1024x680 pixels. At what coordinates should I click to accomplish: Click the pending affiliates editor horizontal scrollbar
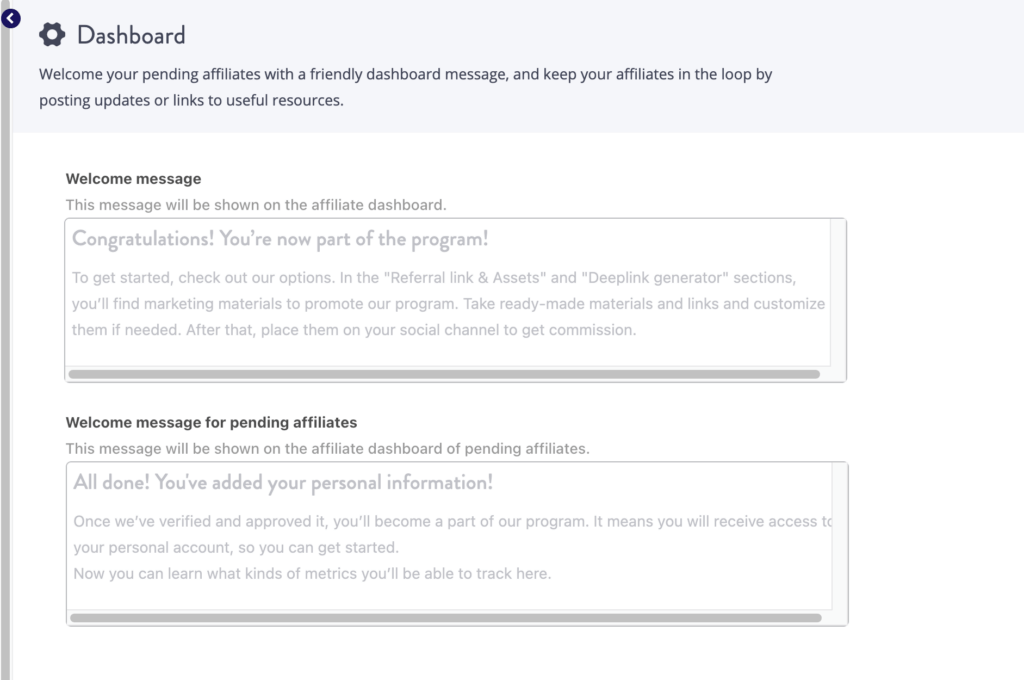click(446, 618)
